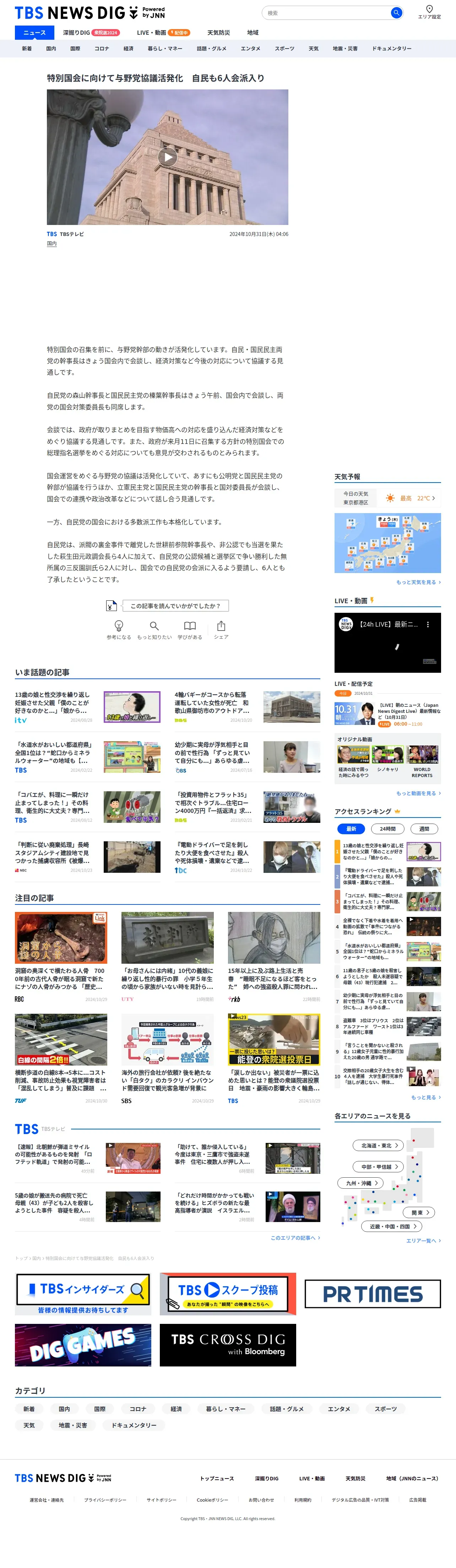
Task: Open the ドキュメンタリー sub navigation item
Action: tap(391, 48)
